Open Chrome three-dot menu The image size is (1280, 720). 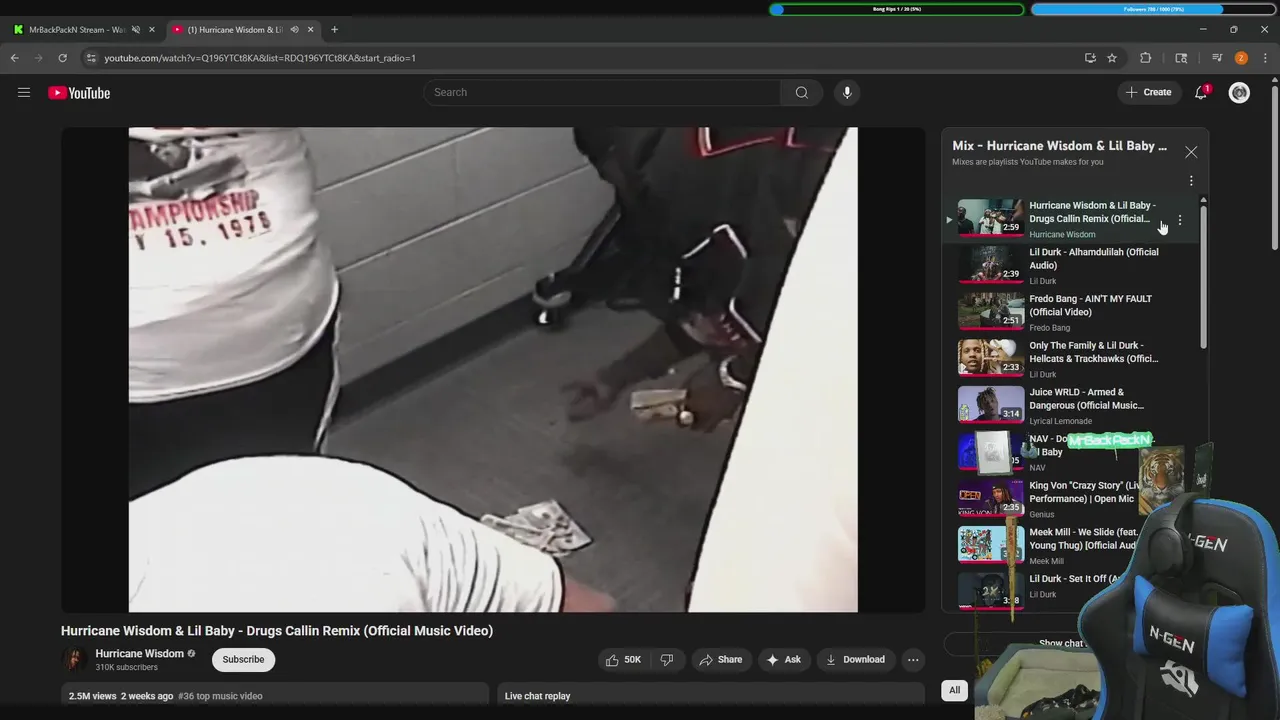[x=1266, y=58]
